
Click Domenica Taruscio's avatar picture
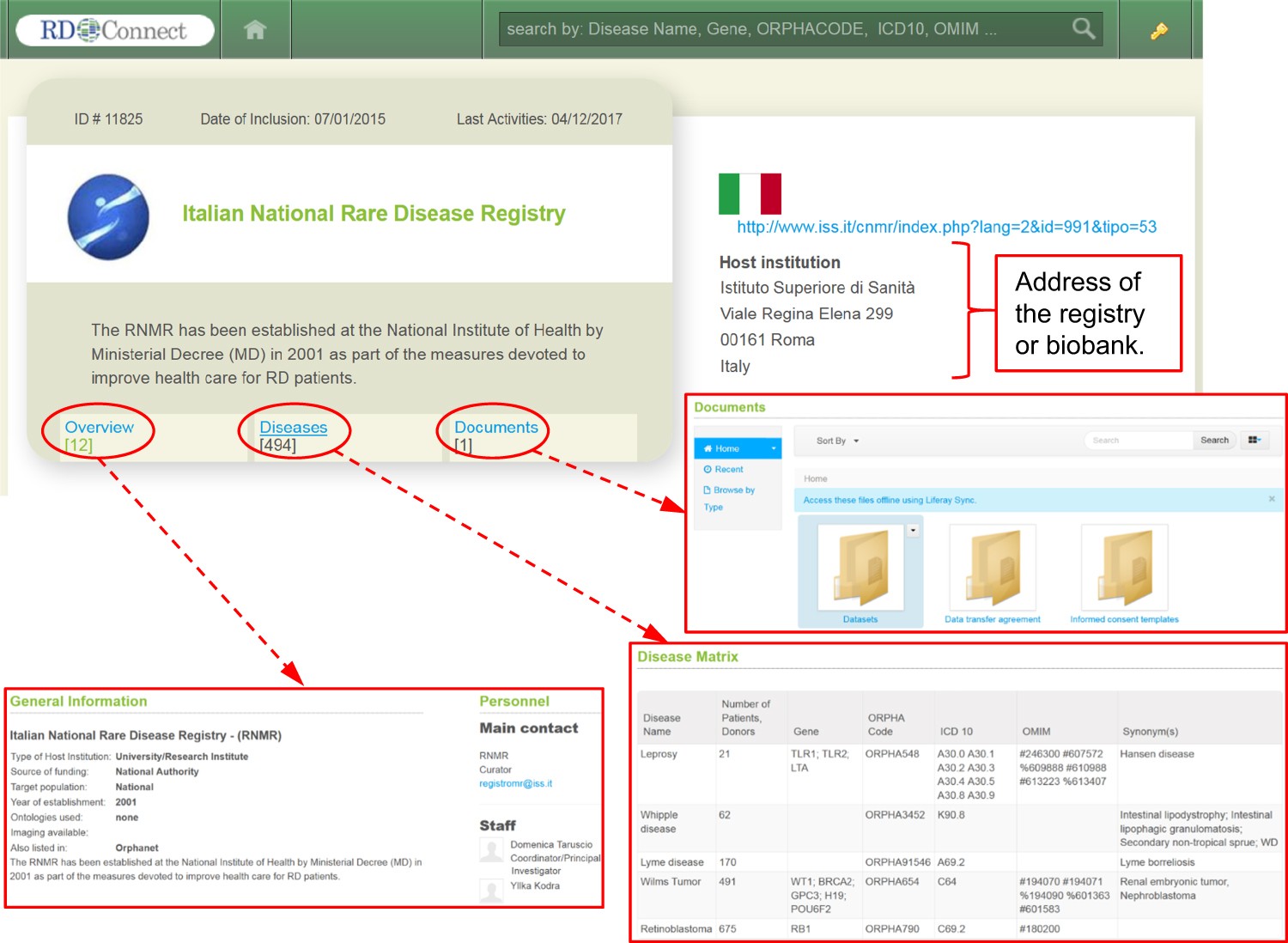(x=491, y=850)
